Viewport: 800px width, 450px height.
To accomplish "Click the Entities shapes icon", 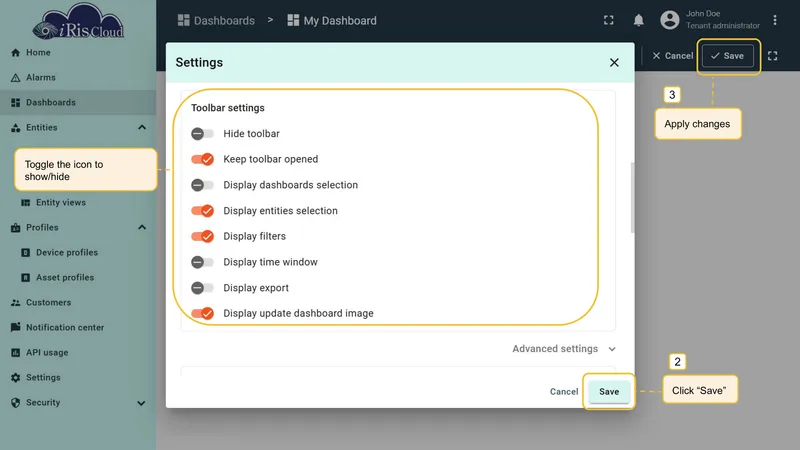I will pyautogui.click(x=15, y=128).
